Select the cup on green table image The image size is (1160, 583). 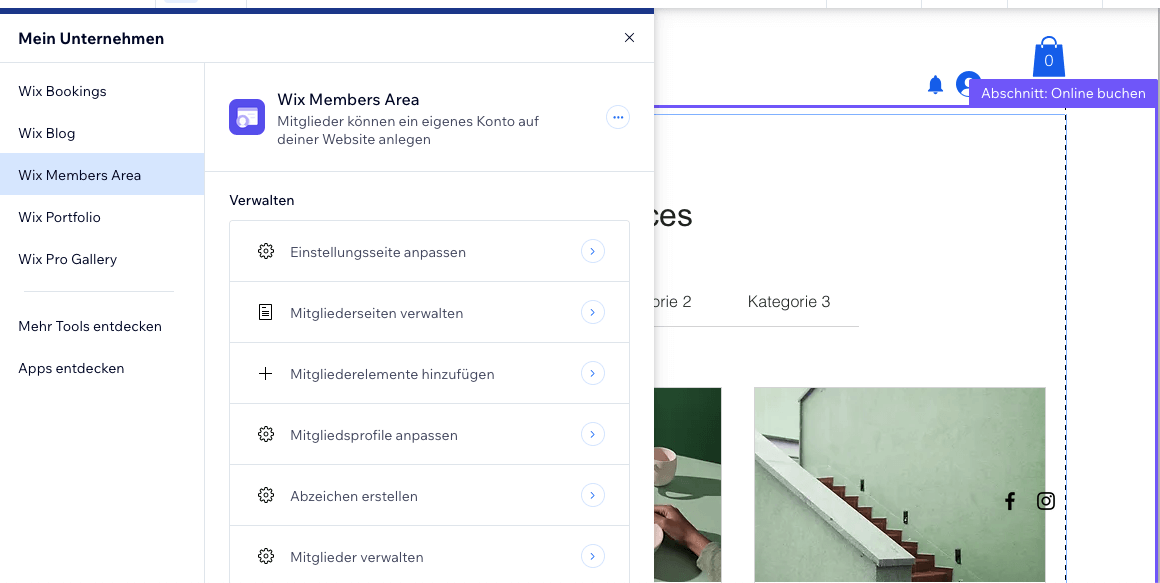click(x=688, y=485)
